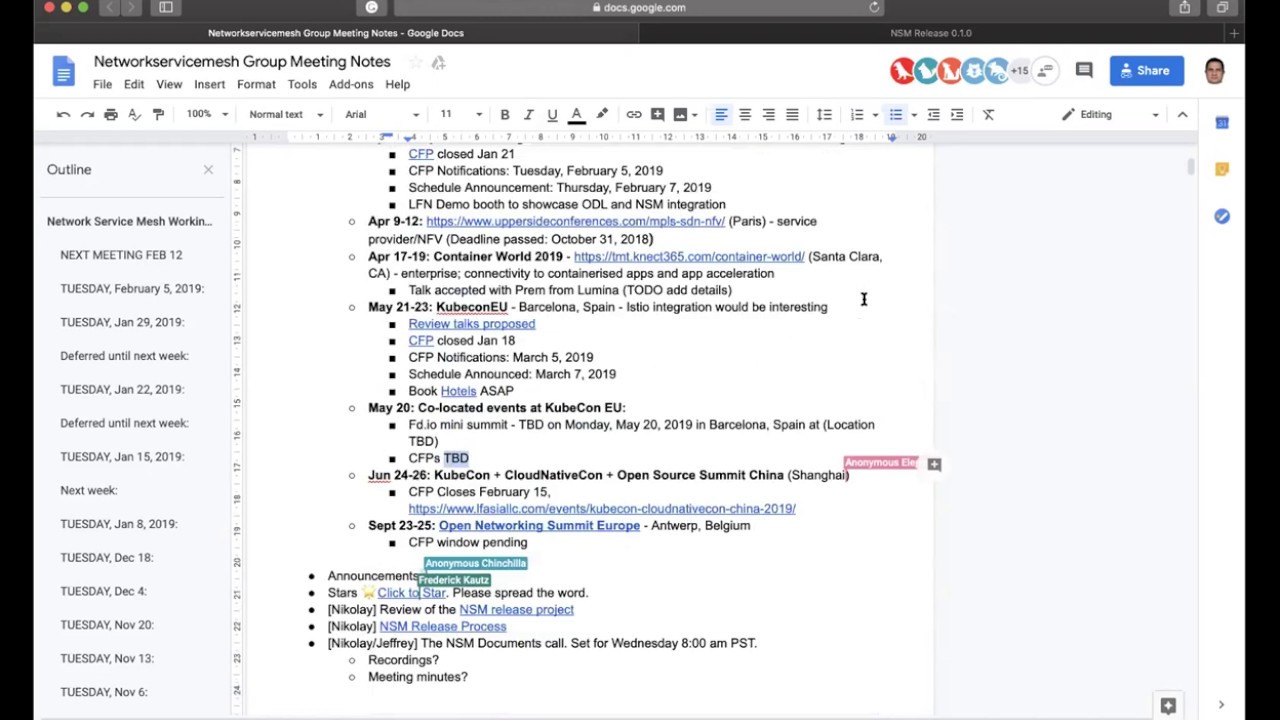This screenshot has height=720, width=1280.
Task: Click the Decrease indent icon
Action: click(x=933, y=114)
